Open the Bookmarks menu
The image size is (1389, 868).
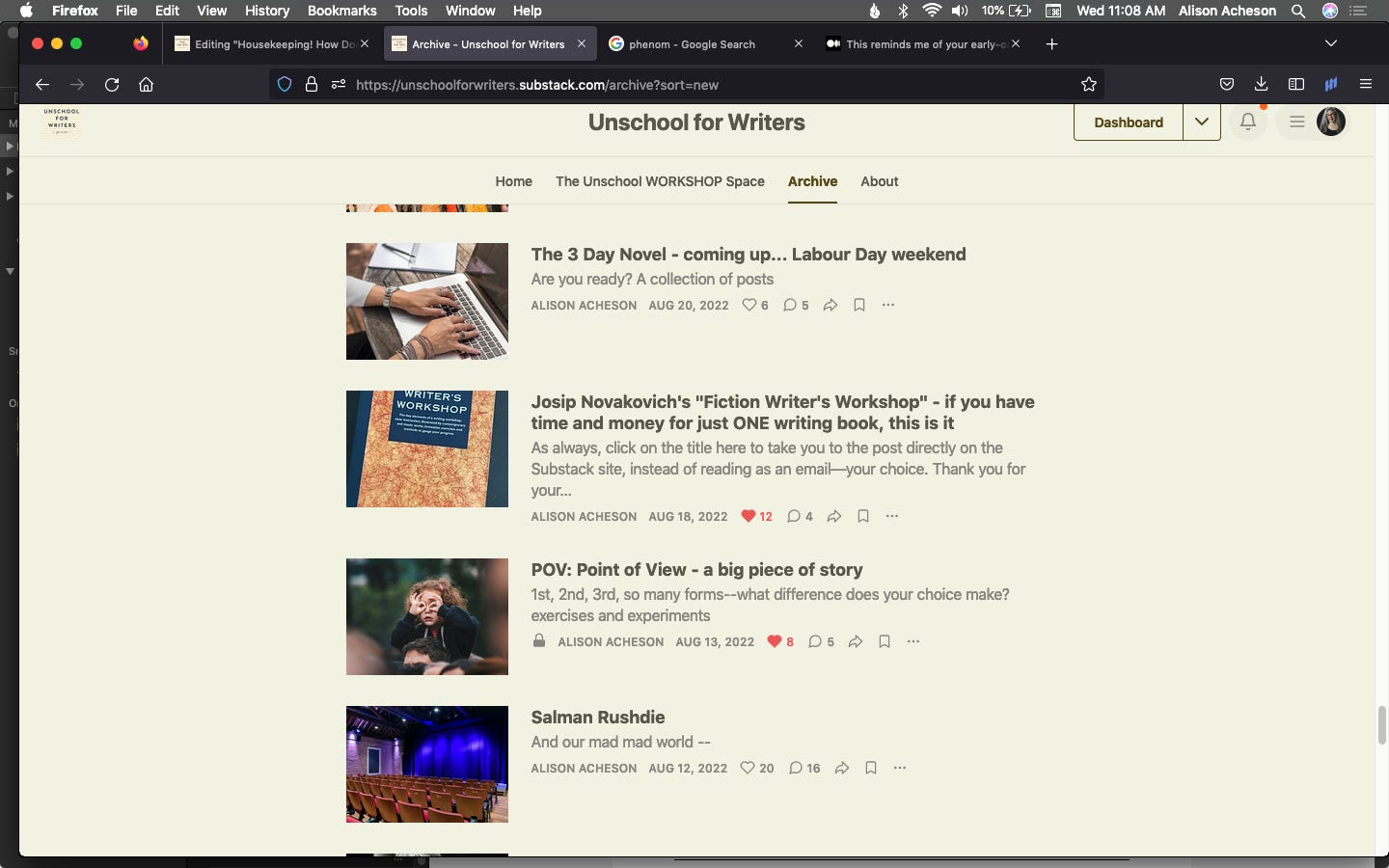coord(341,11)
